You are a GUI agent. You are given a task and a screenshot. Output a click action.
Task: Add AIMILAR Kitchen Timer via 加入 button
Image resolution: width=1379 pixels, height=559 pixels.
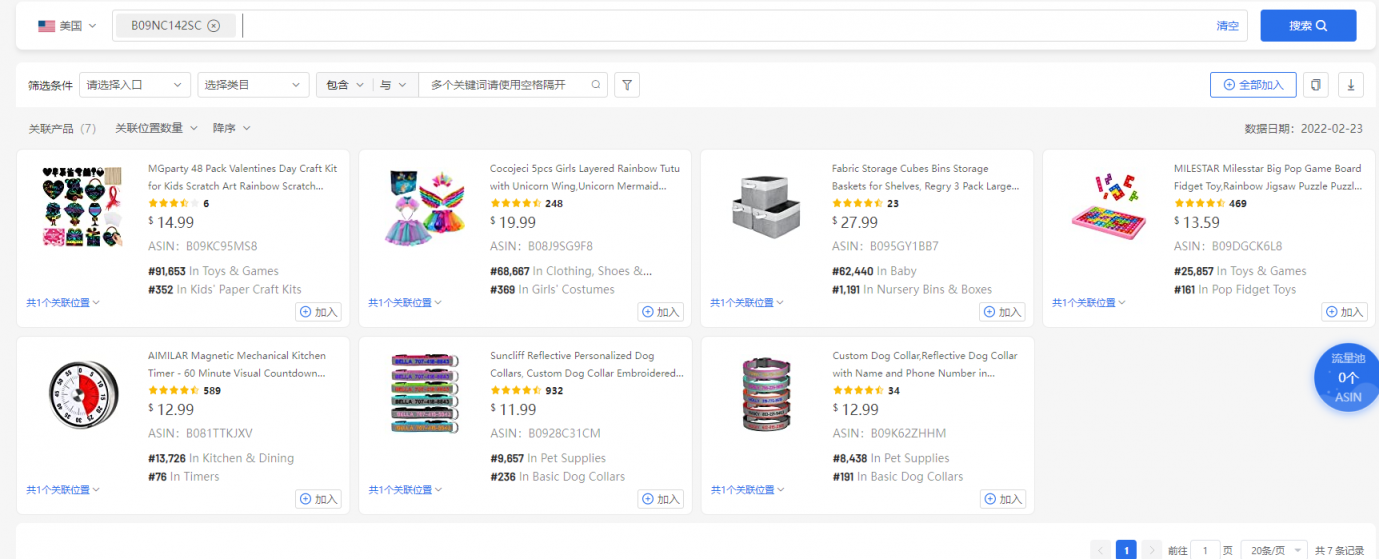319,499
